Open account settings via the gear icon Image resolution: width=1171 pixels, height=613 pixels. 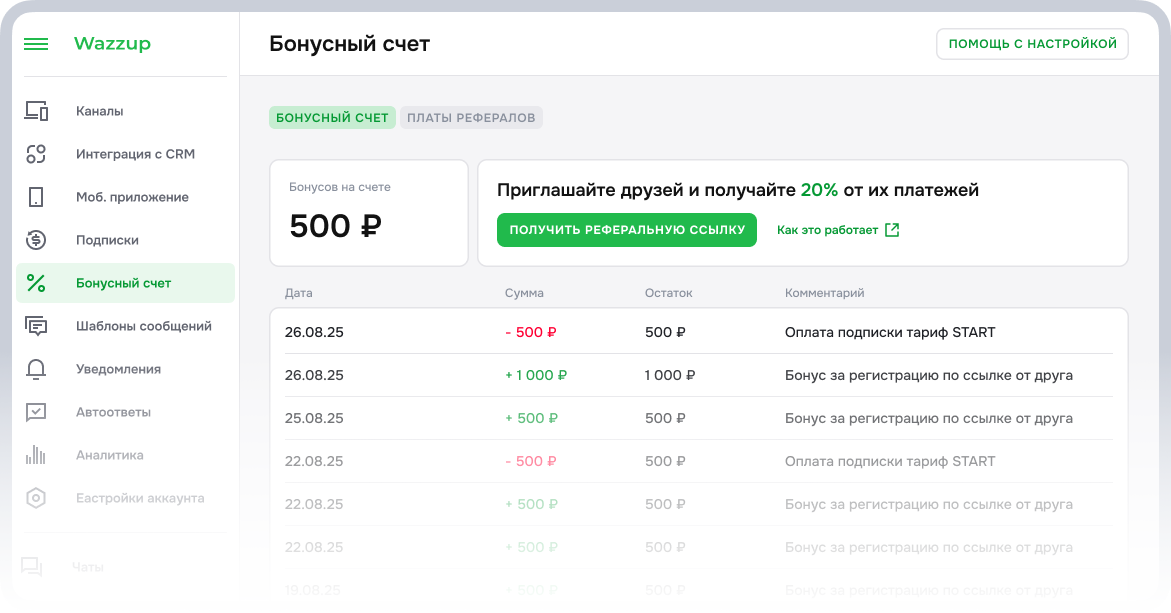click(35, 497)
